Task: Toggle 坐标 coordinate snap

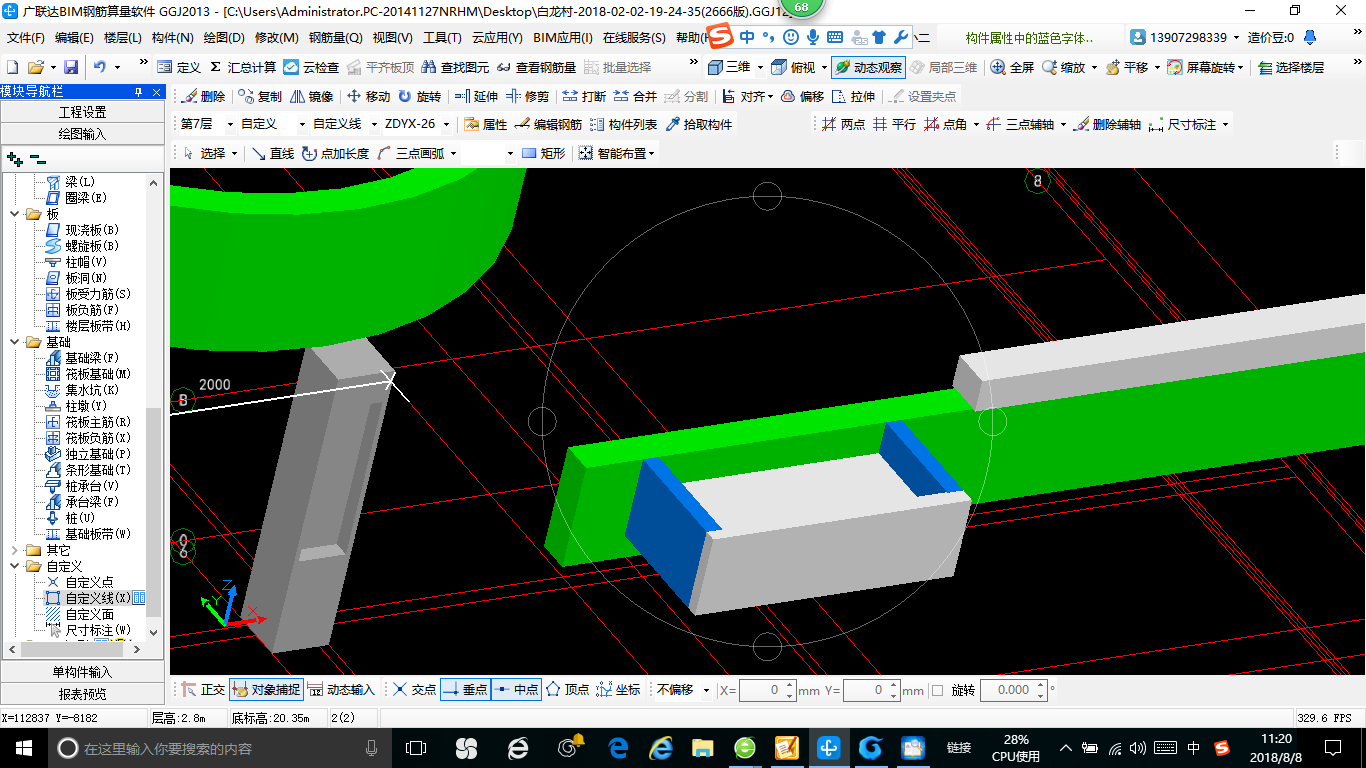Action: pyautogui.click(x=618, y=690)
